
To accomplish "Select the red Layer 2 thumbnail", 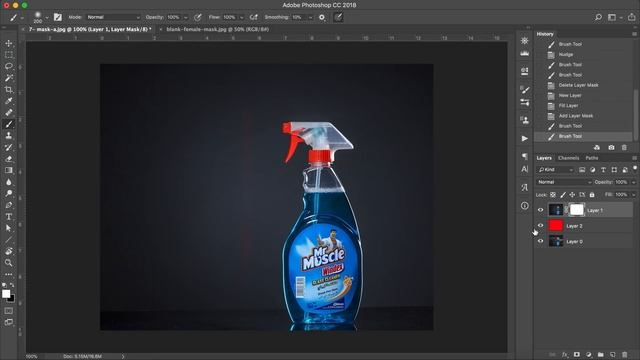I will point(556,225).
